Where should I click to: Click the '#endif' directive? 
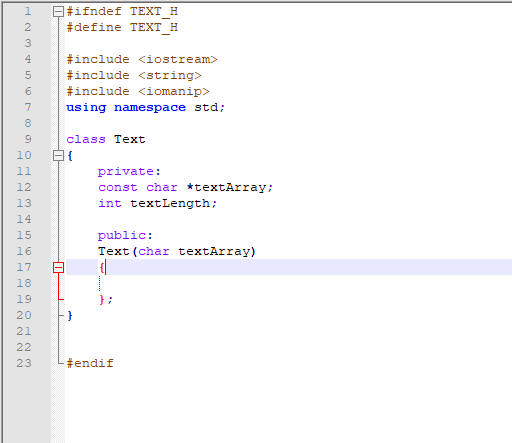click(90, 363)
